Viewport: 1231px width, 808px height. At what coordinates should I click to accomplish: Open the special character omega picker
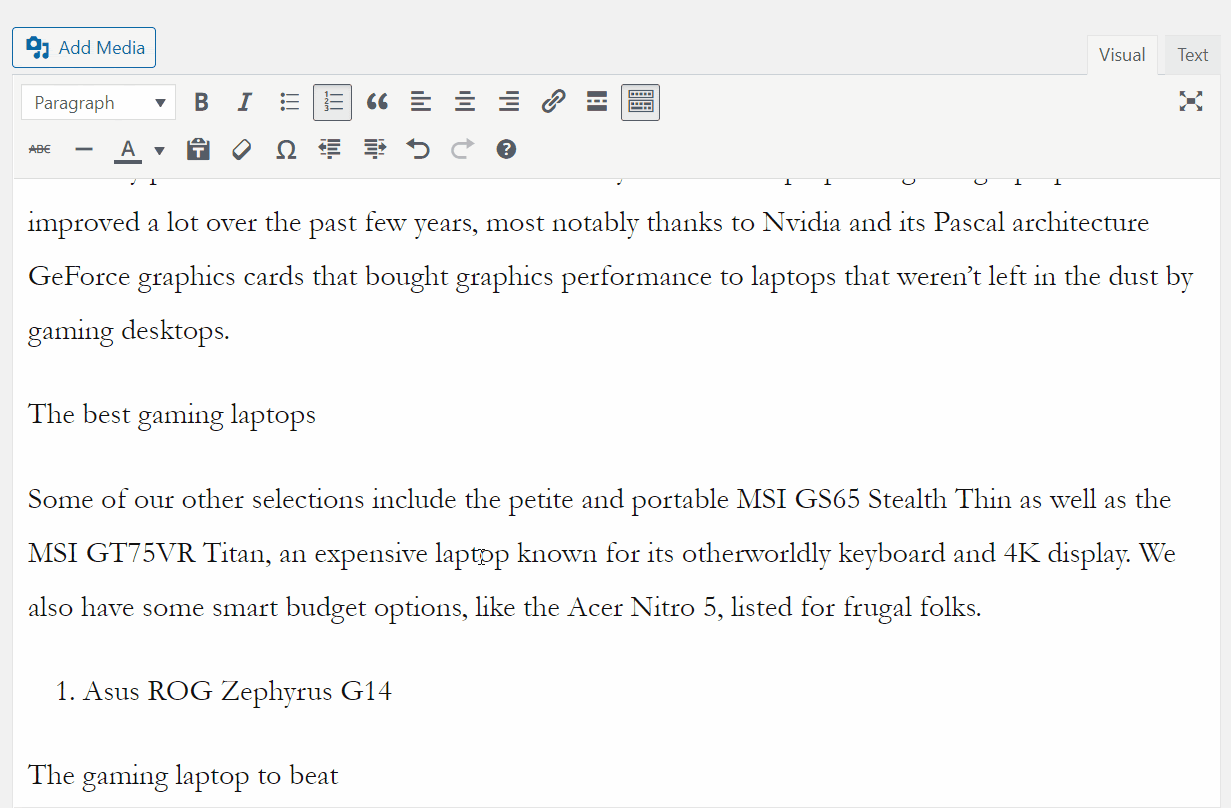[x=286, y=149]
